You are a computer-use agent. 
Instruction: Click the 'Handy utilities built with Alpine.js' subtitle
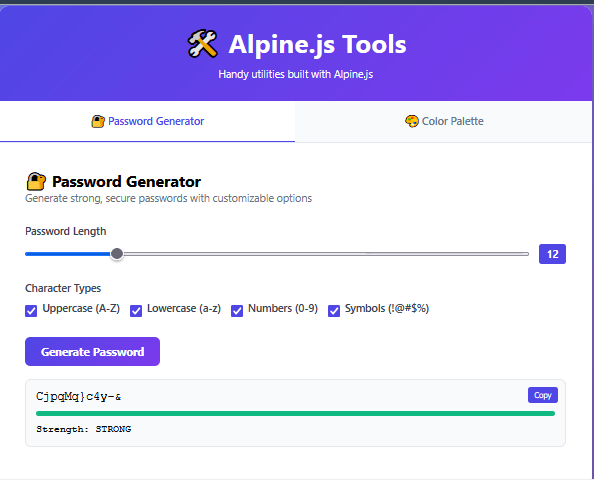[x=295, y=74]
